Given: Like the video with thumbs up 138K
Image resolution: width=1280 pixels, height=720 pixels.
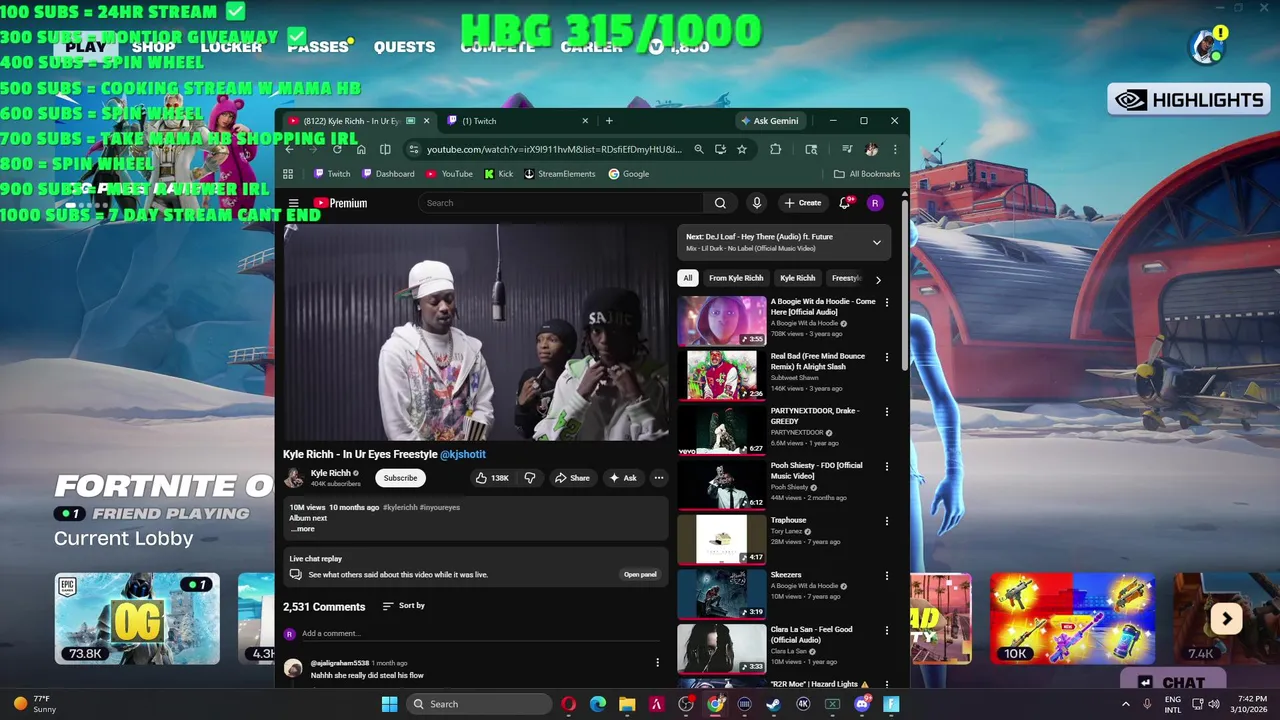Looking at the screenshot, I should pyautogui.click(x=491, y=478).
